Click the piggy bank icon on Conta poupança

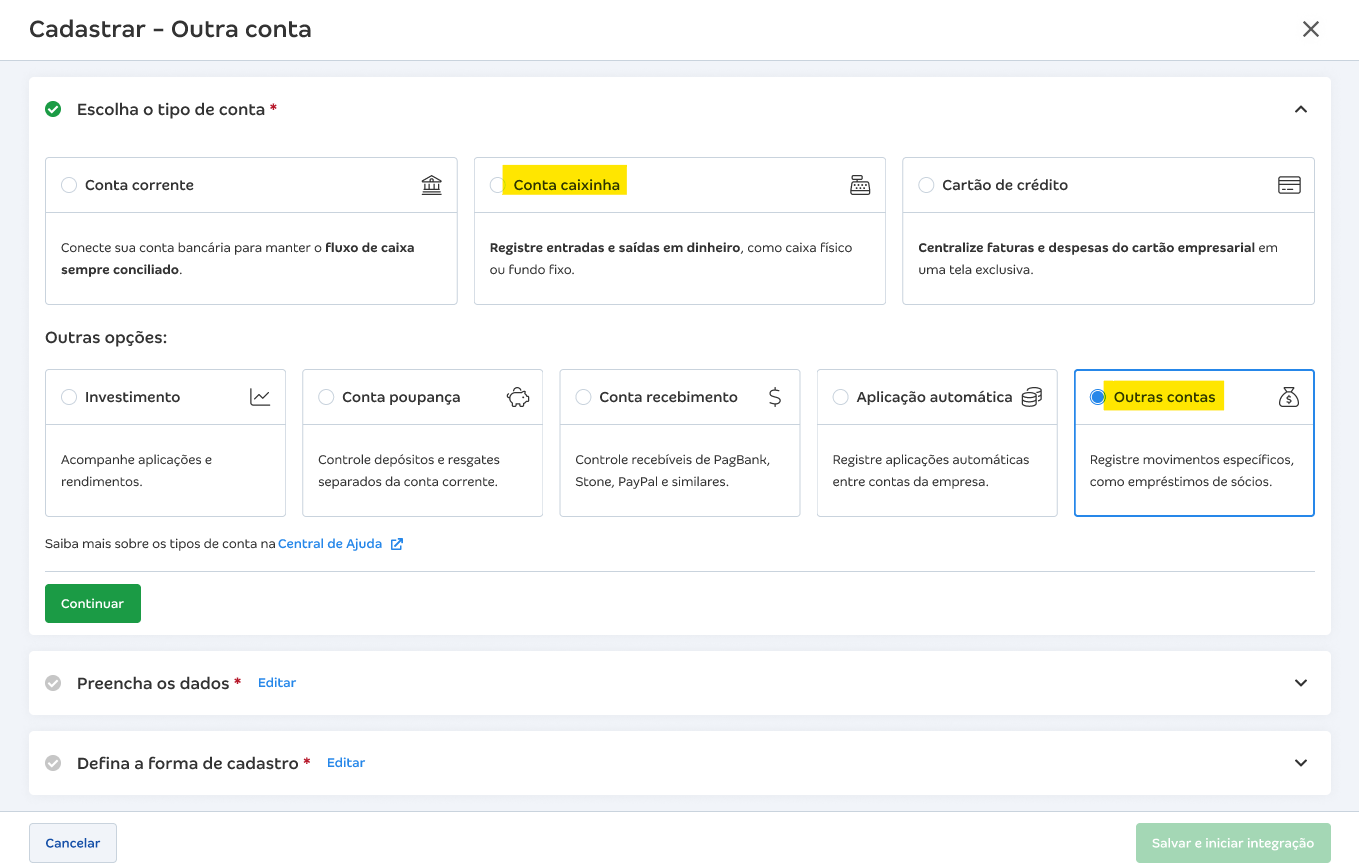[x=517, y=397]
